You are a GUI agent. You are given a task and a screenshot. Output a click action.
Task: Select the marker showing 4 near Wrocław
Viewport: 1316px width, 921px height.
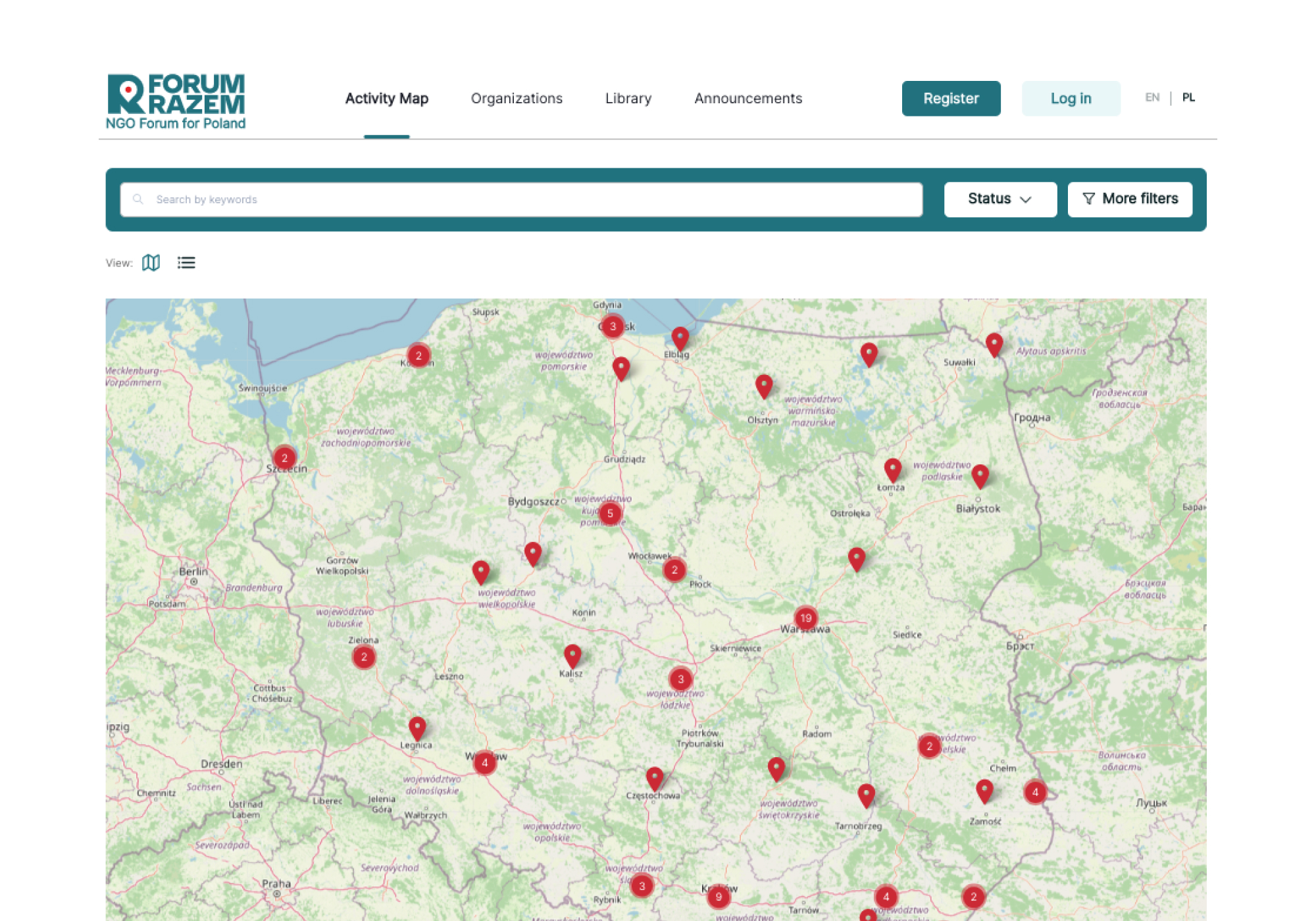coord(484,762)
